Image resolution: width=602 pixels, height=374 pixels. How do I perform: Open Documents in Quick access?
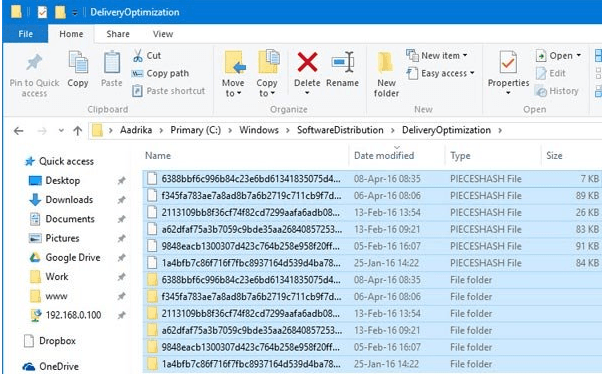coord(62,219)
